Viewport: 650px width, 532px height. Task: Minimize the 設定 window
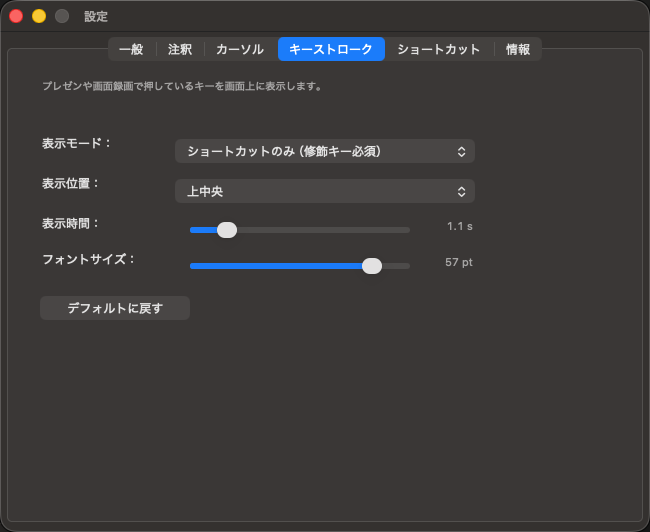[x=39, y=16]
